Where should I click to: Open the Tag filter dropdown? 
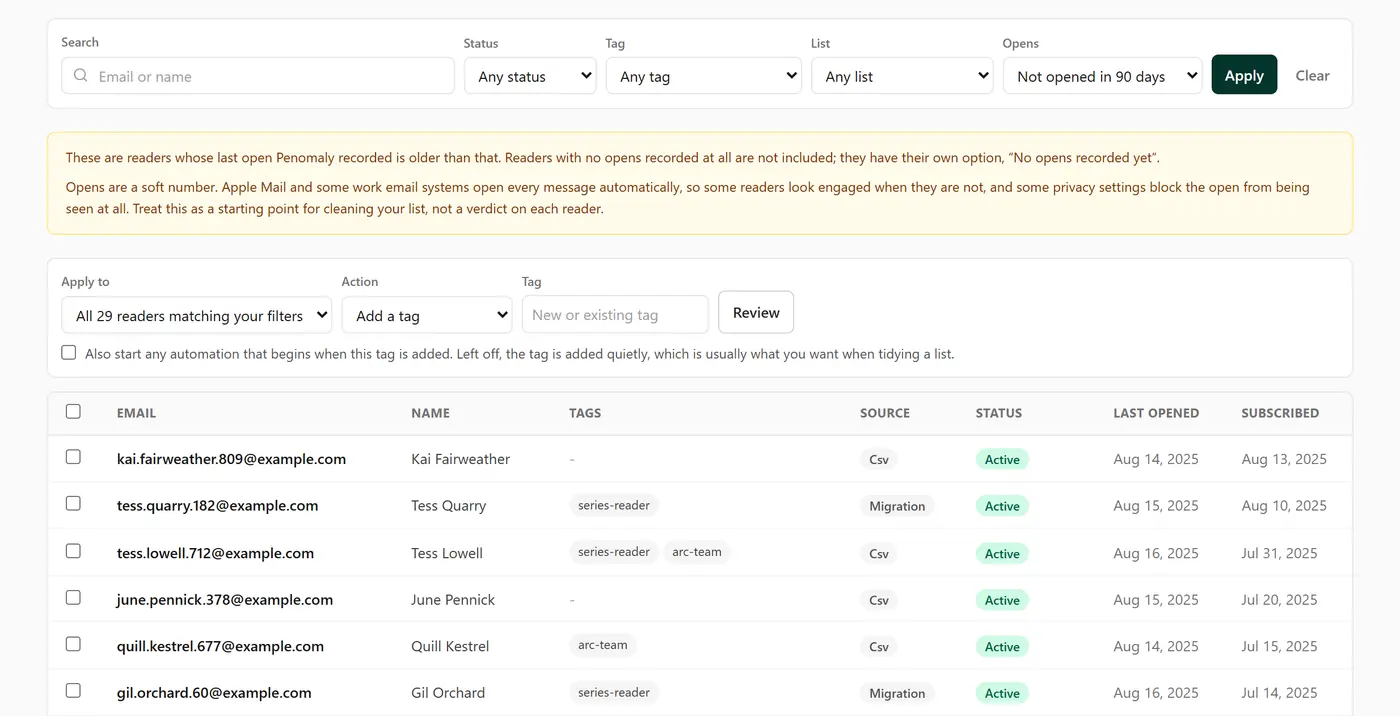703,76
